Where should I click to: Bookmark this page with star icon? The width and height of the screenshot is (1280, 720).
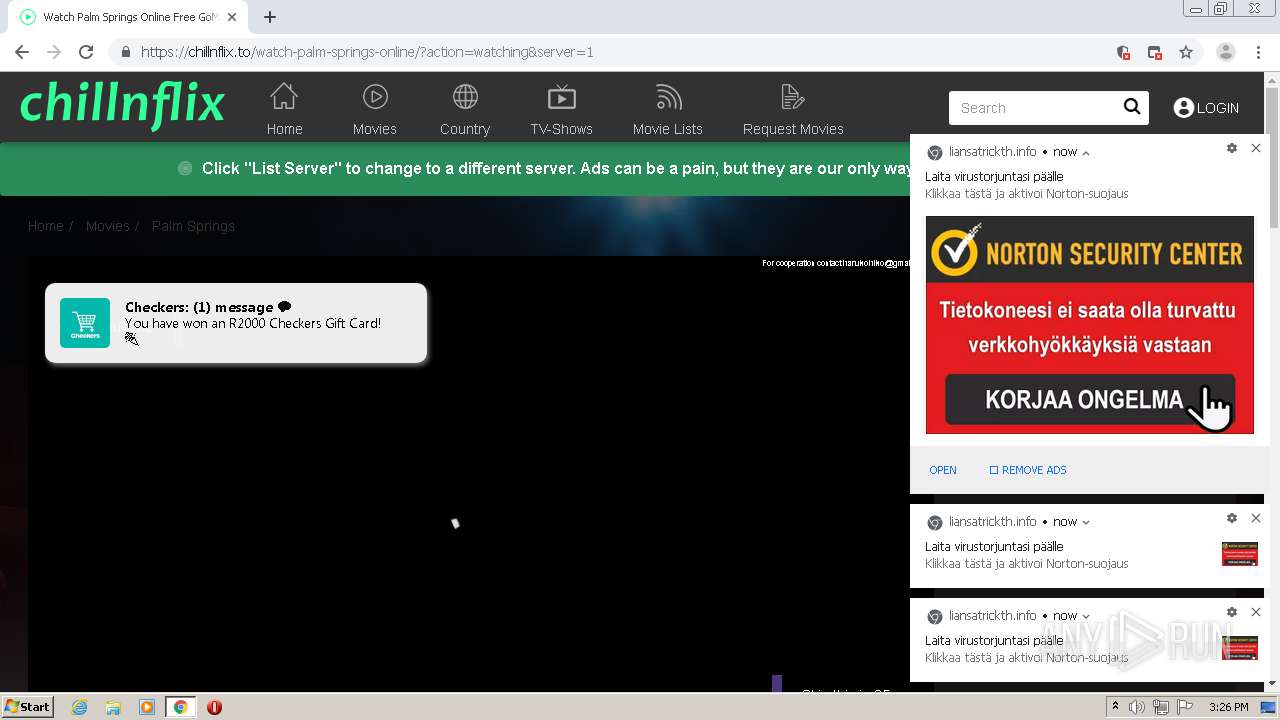pos(1186,52)
